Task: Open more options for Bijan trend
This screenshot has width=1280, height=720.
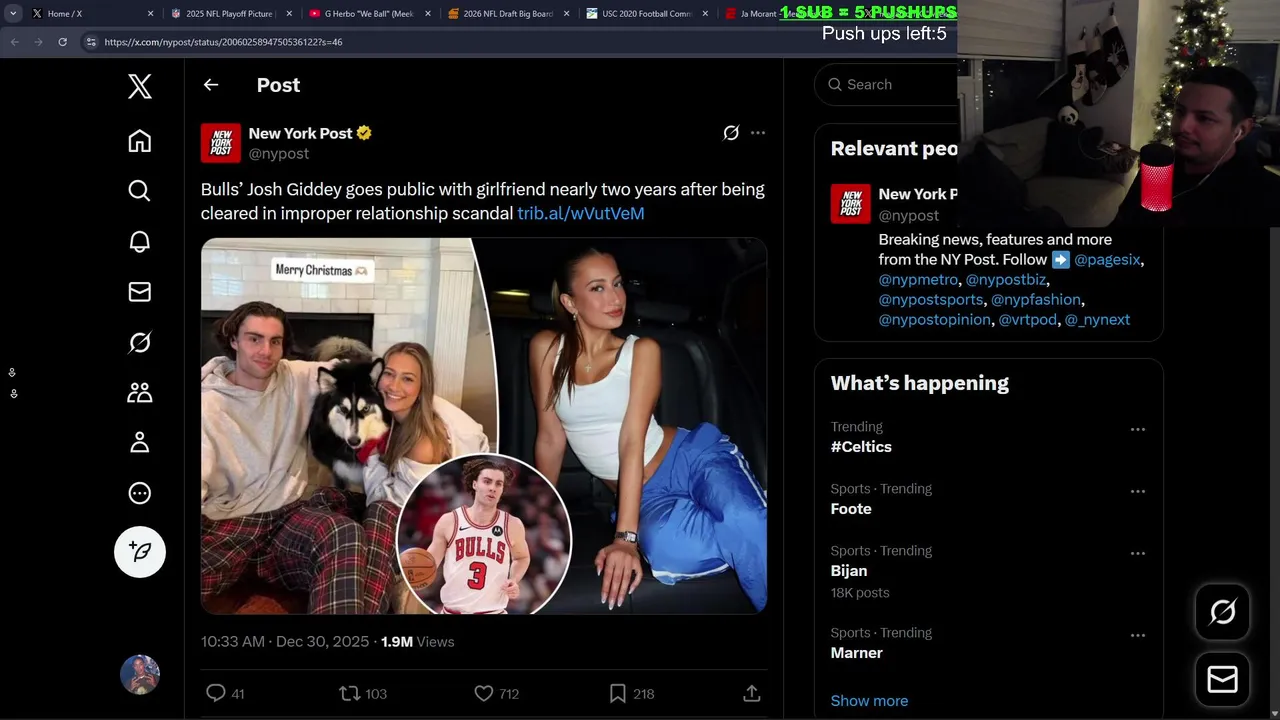Action: 1138,553
